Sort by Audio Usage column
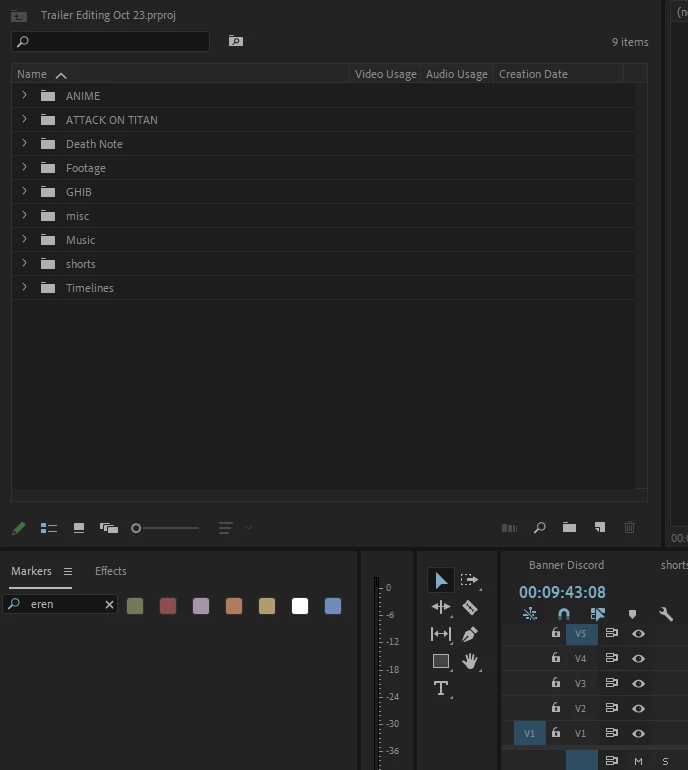 point(457,74)
